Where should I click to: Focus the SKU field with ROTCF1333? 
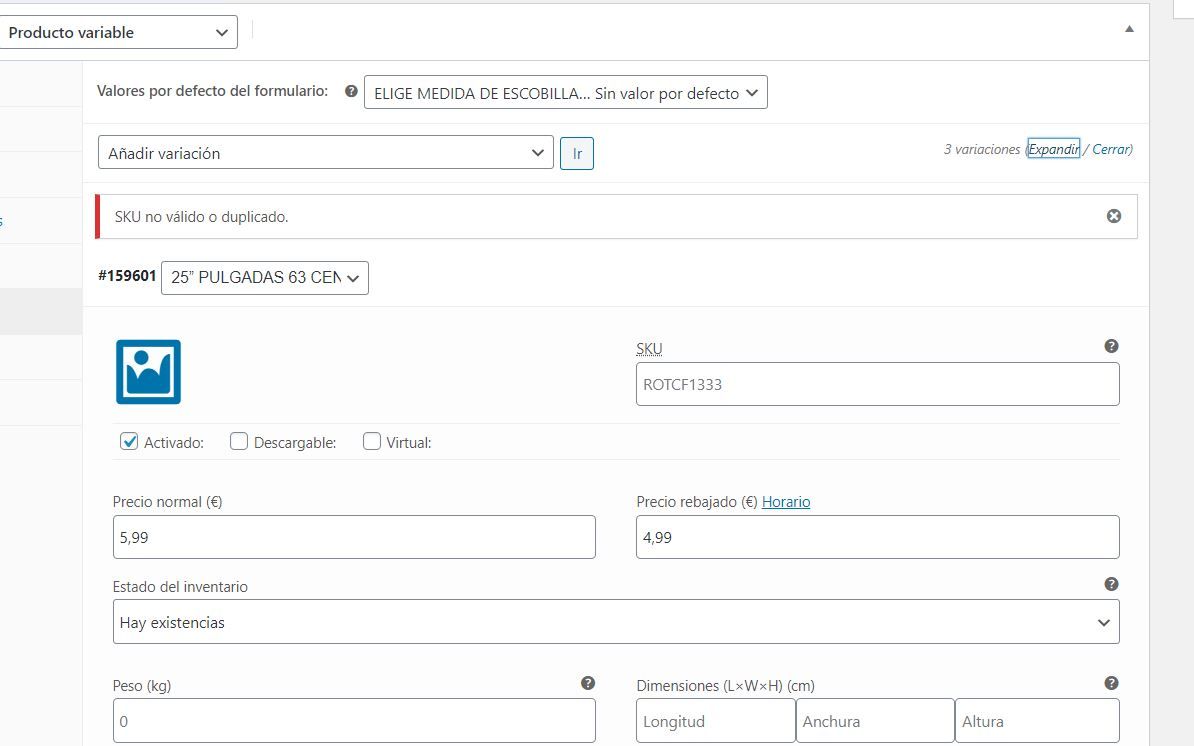coord(877,384)
